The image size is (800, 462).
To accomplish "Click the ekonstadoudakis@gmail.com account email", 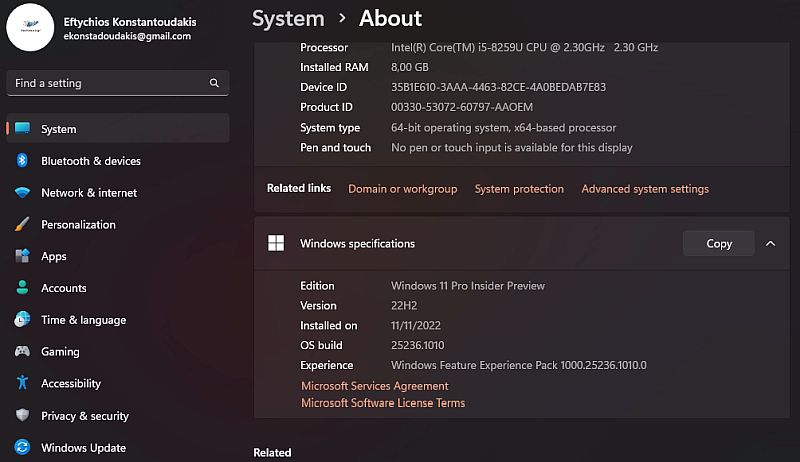I will (127, 36).
